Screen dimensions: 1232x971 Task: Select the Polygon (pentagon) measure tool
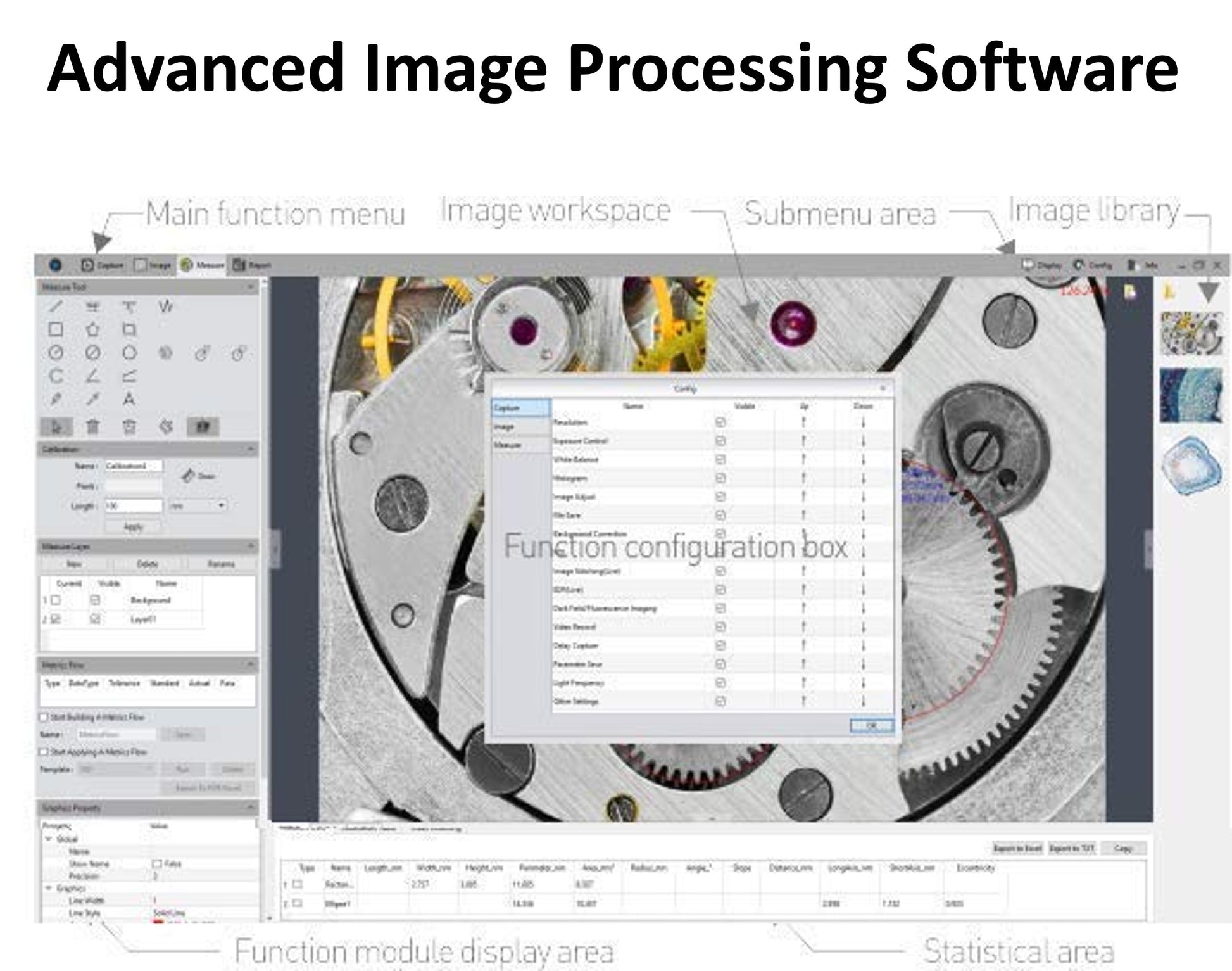point(92,329)
